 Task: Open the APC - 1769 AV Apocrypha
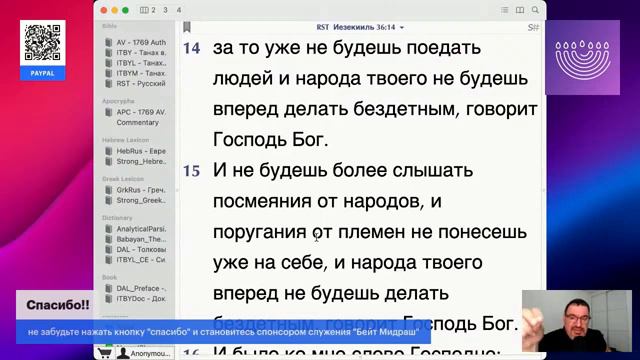coord(141,112)
